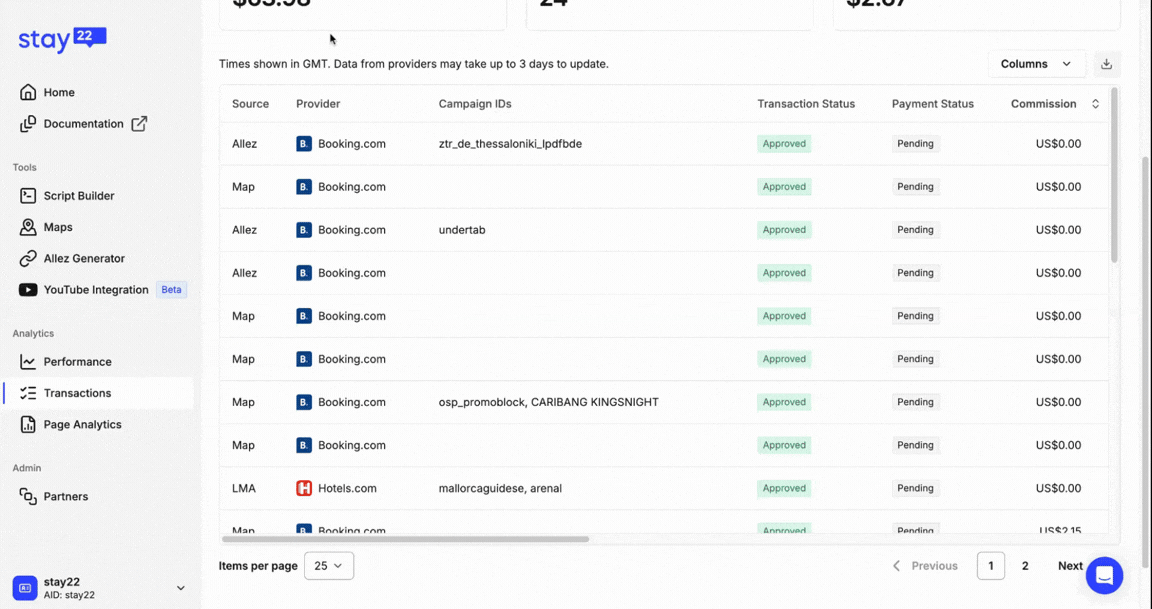Click the stay22 logo

pos(62,39)
